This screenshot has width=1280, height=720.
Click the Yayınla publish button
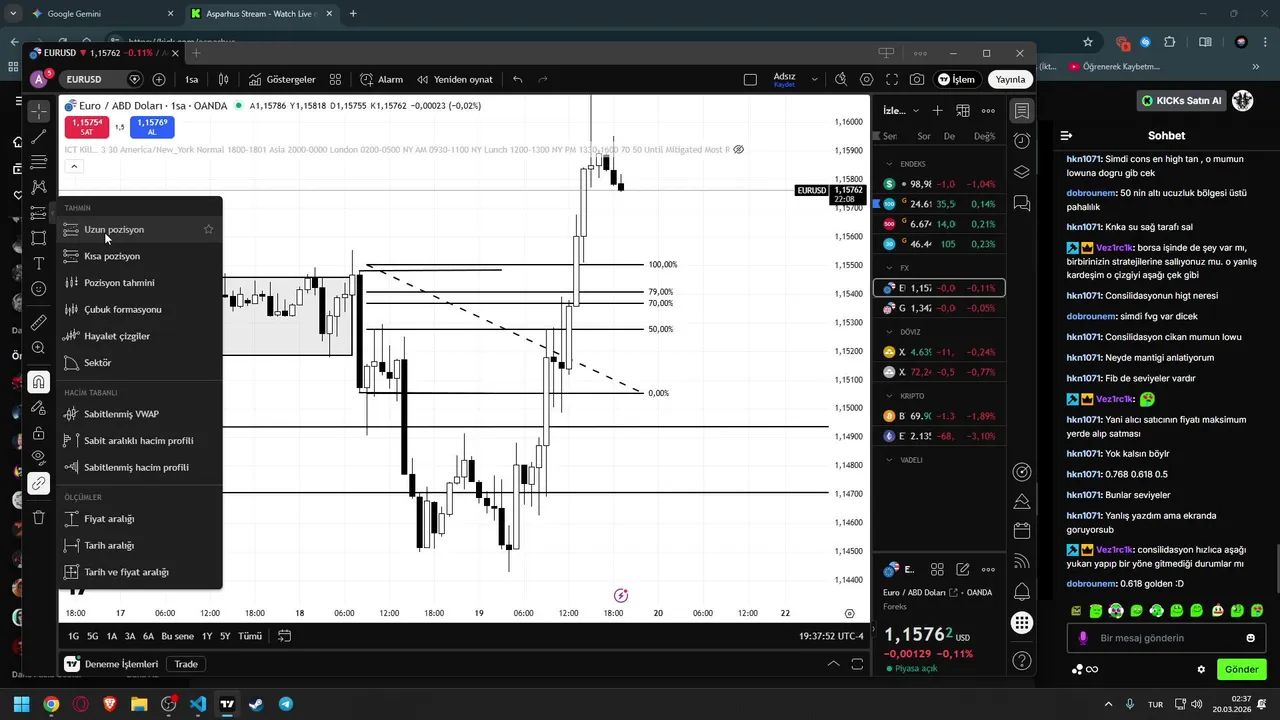[1010, 79]
